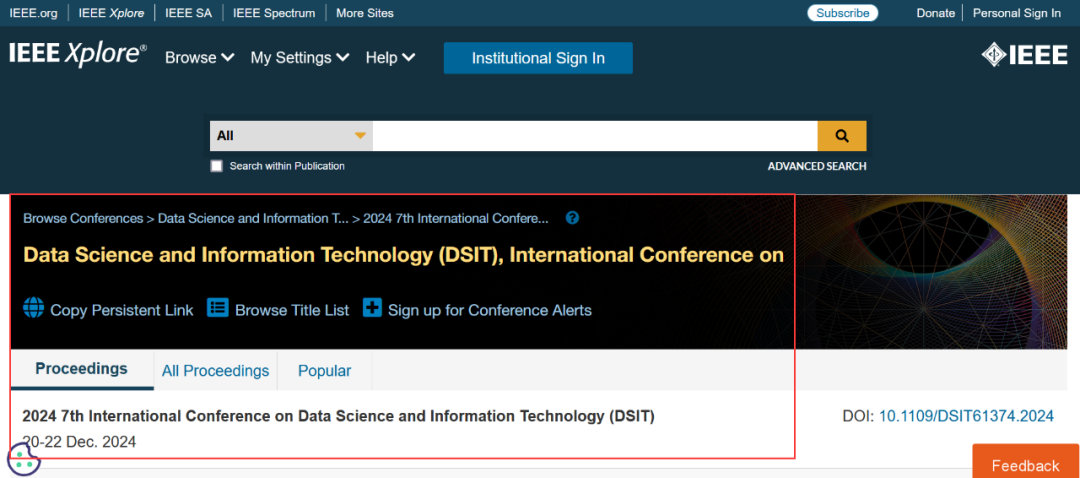Click inside the main search text field

(594, 136)
